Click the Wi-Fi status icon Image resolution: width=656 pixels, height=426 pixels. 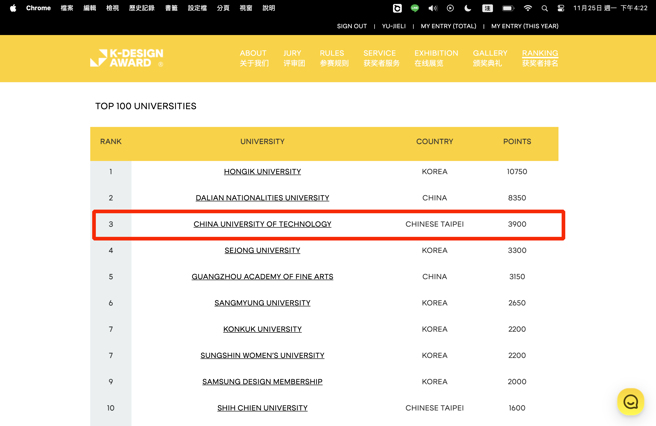point(527,8)
